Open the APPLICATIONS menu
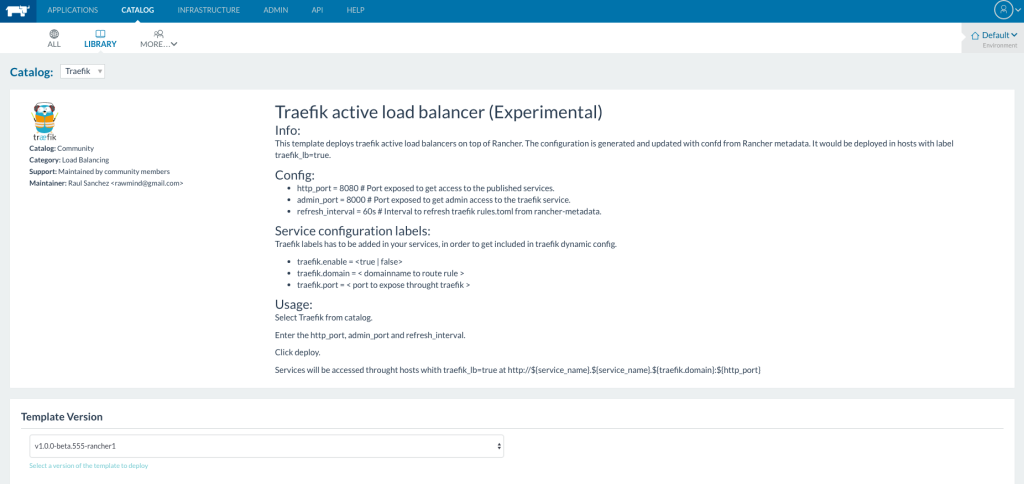The image size is (1024, 484). 73,10
